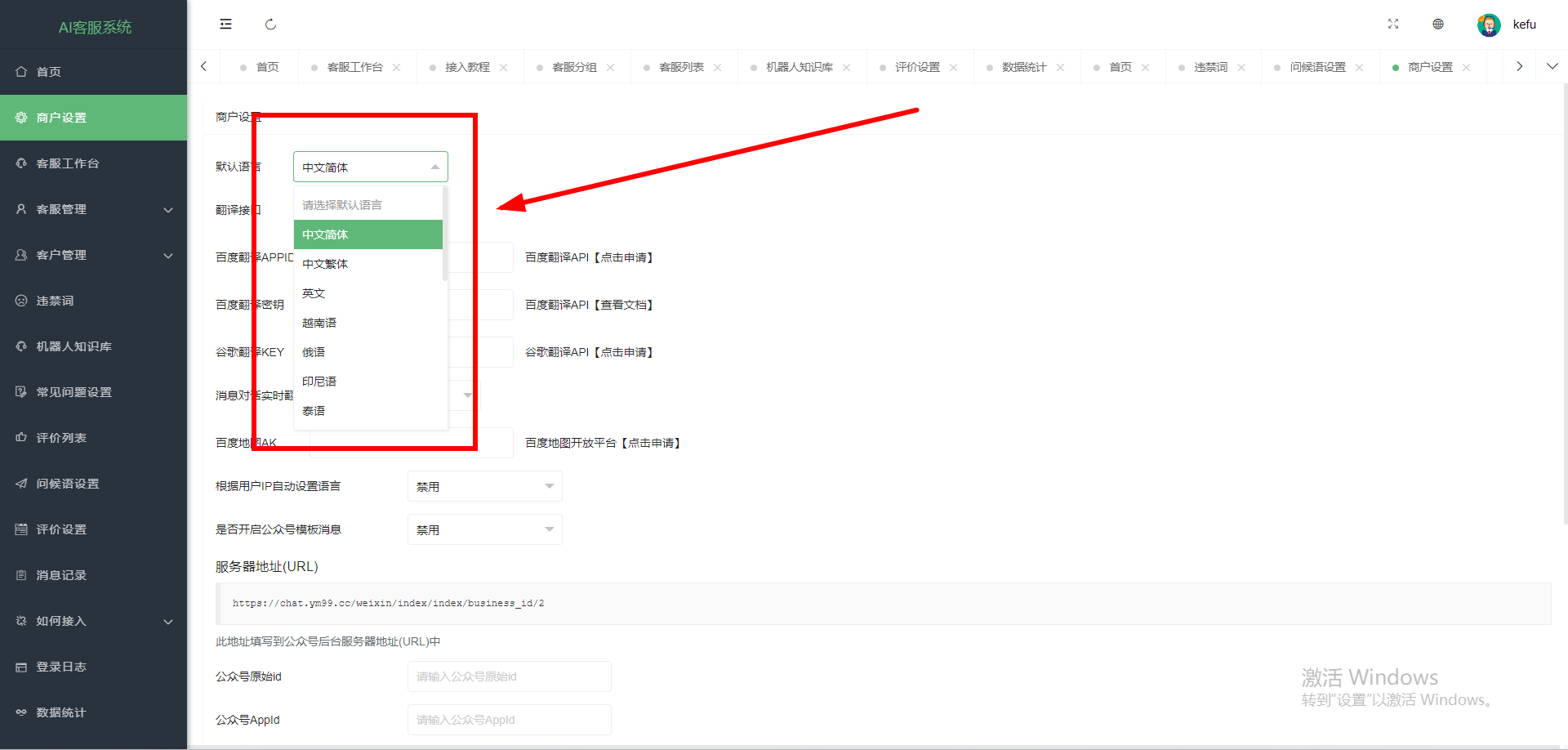This screenshot has width=1568, height=750.
Task: Switch to the 评价设置 tab
Action: pos(917,67)
